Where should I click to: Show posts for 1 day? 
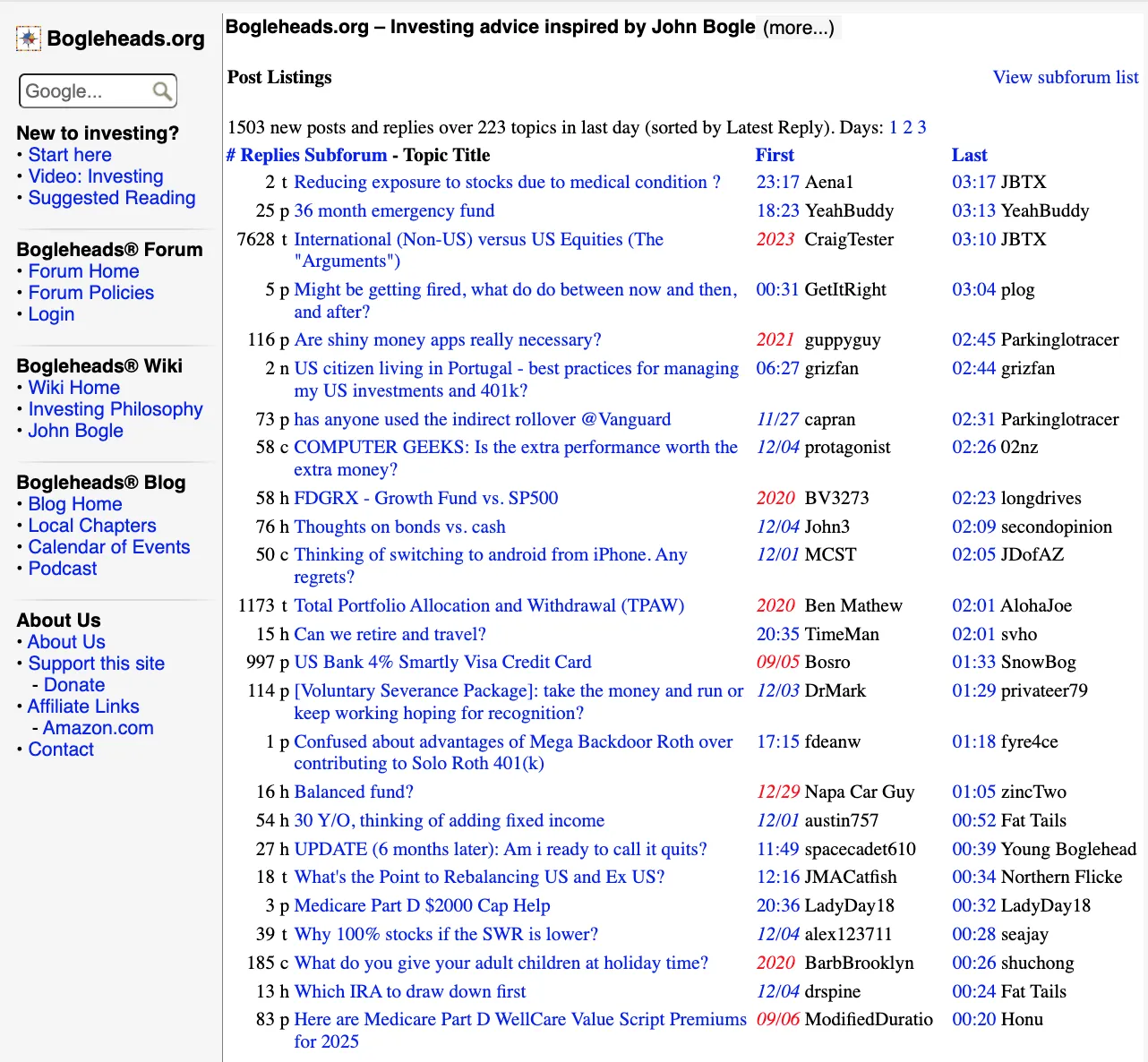point(893,127)
